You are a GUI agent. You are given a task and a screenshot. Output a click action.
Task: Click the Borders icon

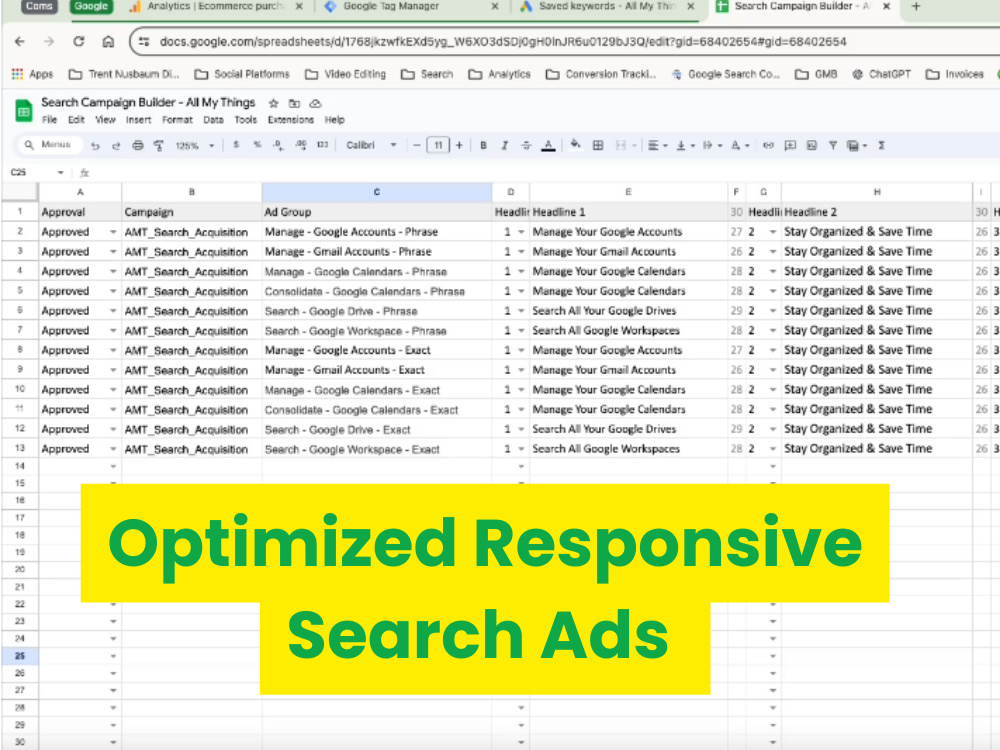[x=598, y=145]
